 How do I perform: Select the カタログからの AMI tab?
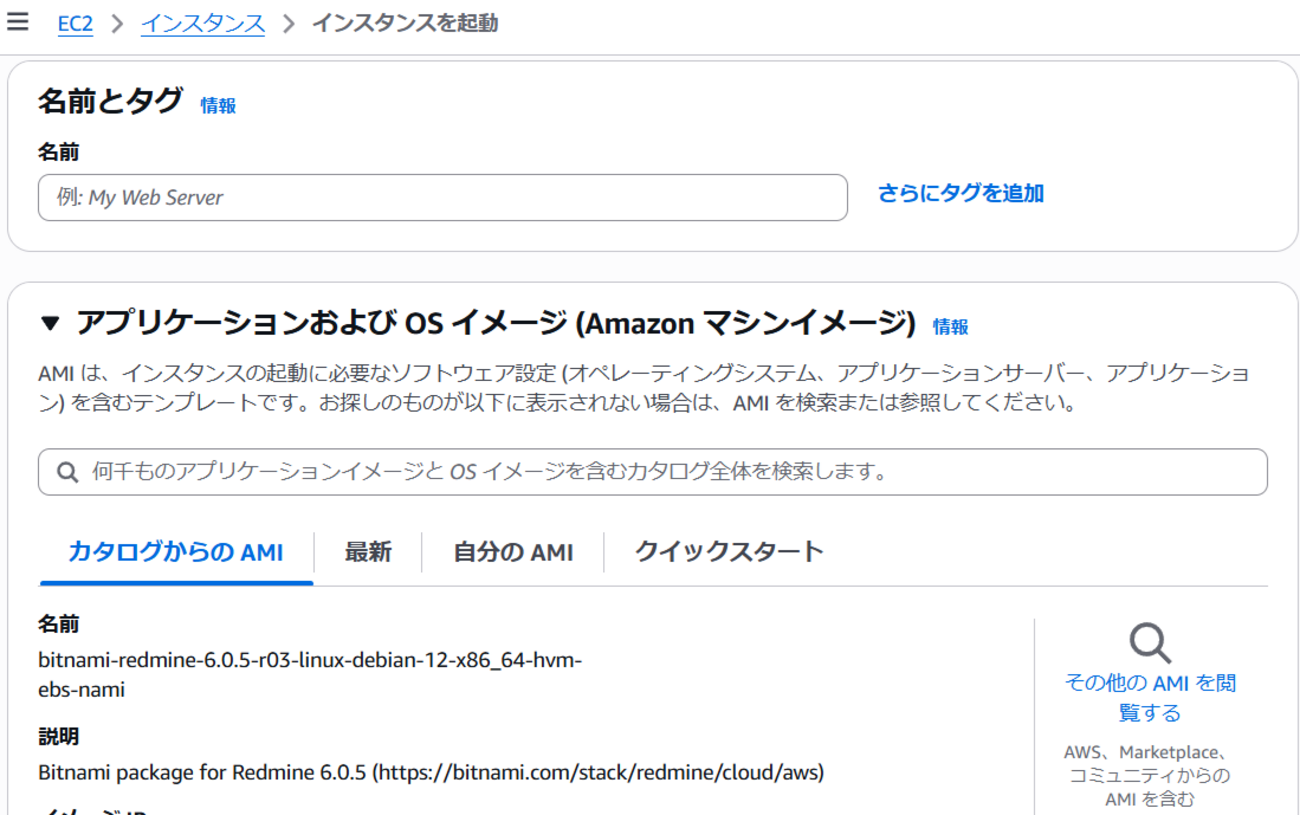click(176, 551)
